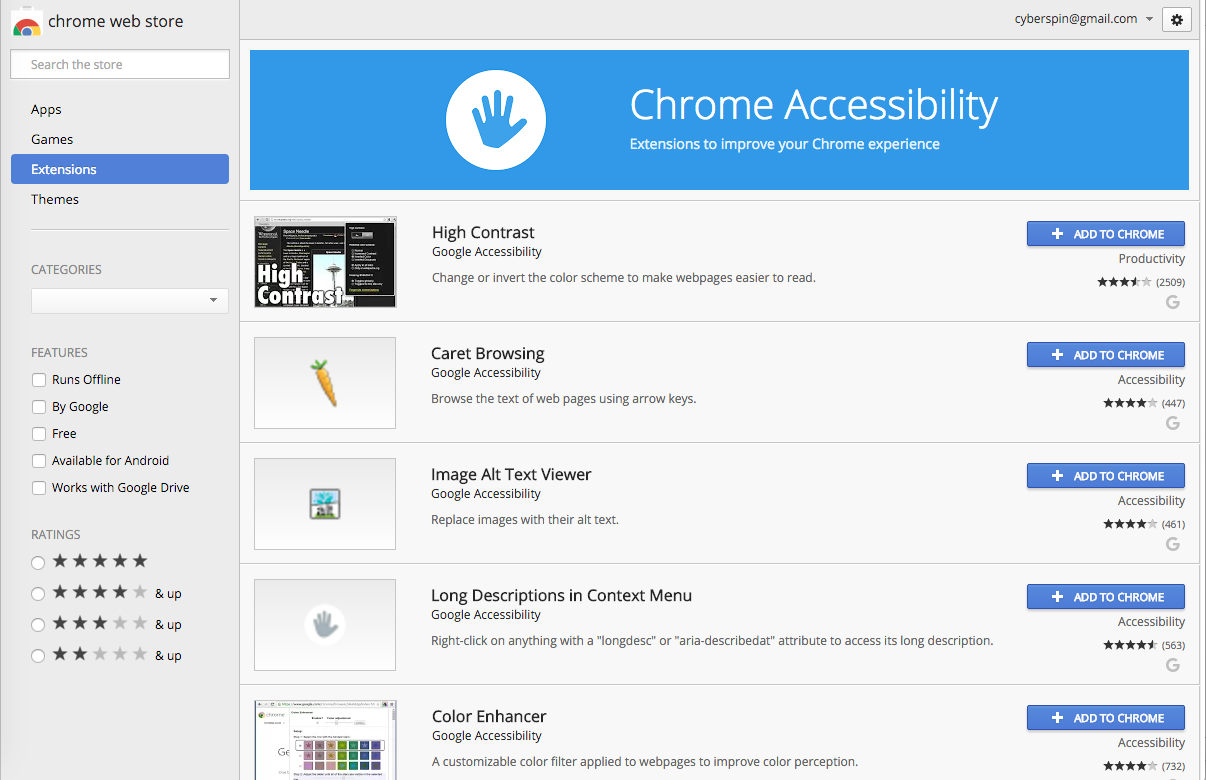This screenshot has width=1206, height=780.
Task: Open the High Contrast extension thumbnail
Action: pyautogui.click(x=325, y=261)
